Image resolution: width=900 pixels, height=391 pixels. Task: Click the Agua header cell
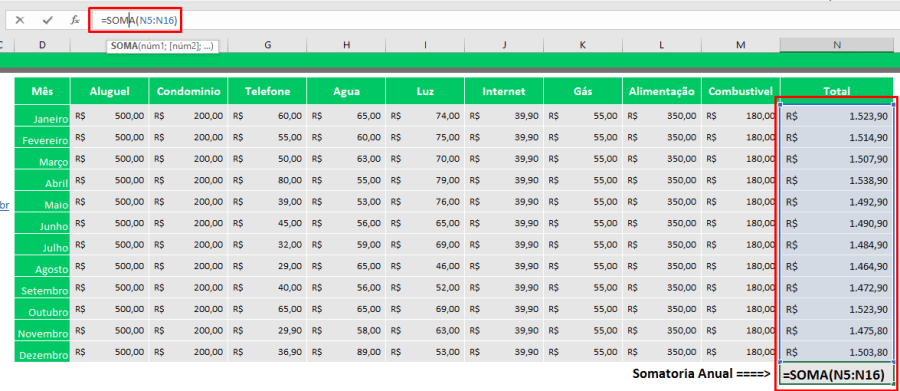pos(346,91)
